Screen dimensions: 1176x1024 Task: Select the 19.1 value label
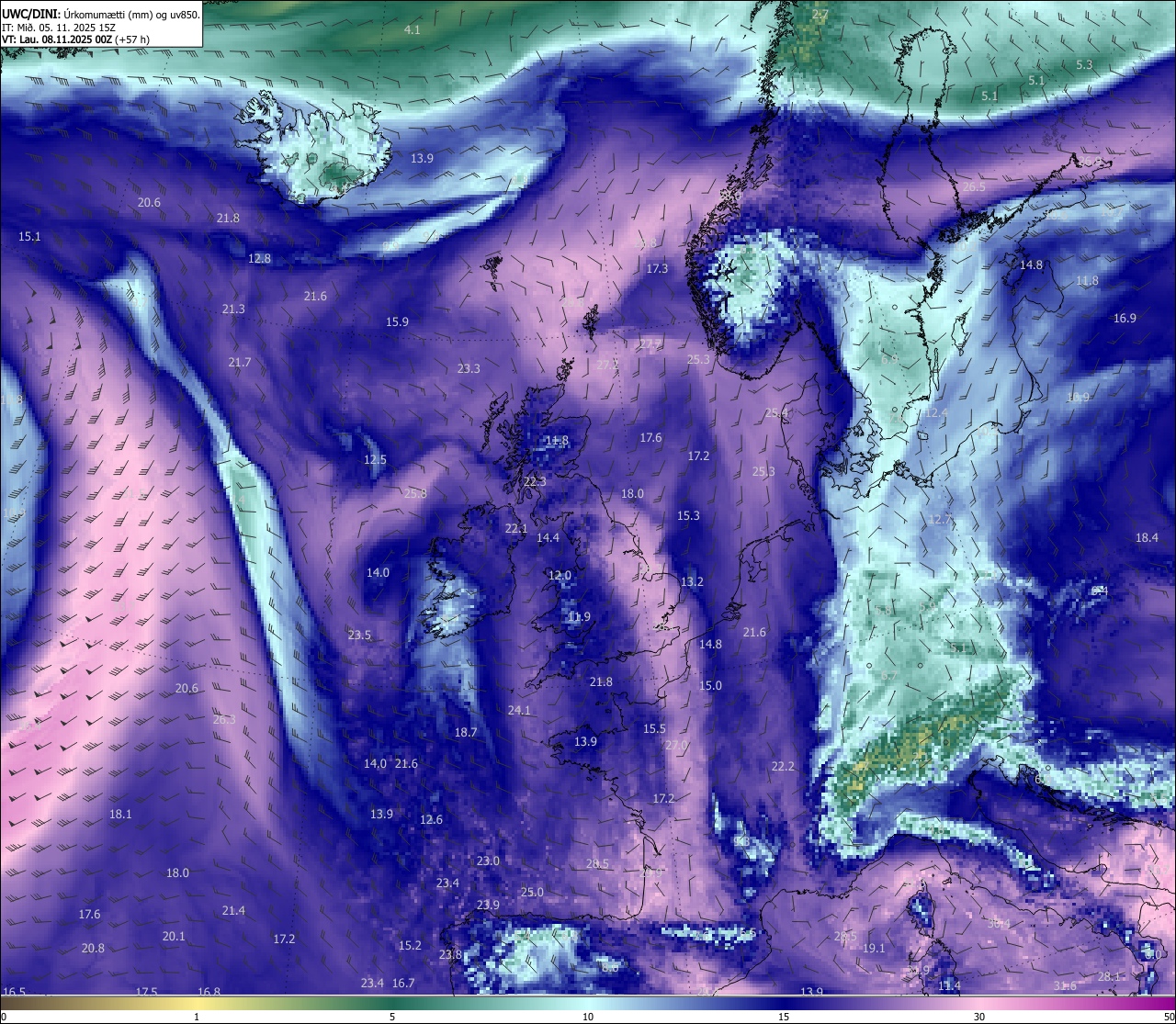[x=874, y=949]
